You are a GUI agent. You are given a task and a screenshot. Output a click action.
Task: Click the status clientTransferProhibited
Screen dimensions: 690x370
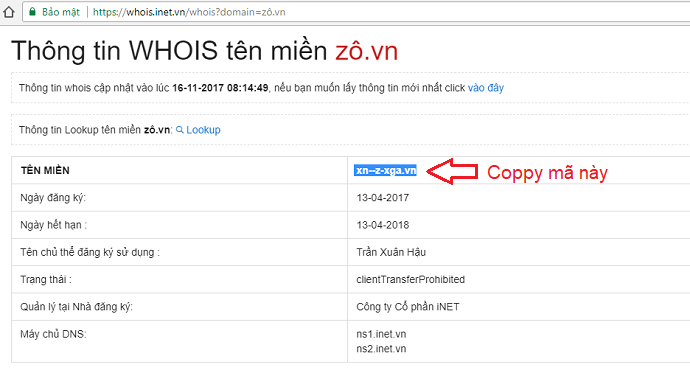411,279
